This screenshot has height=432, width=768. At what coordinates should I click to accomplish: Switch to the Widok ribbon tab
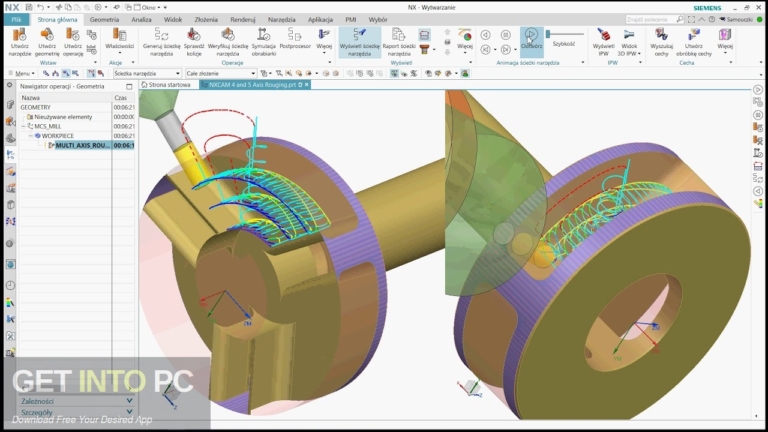[x=173, y=20]
